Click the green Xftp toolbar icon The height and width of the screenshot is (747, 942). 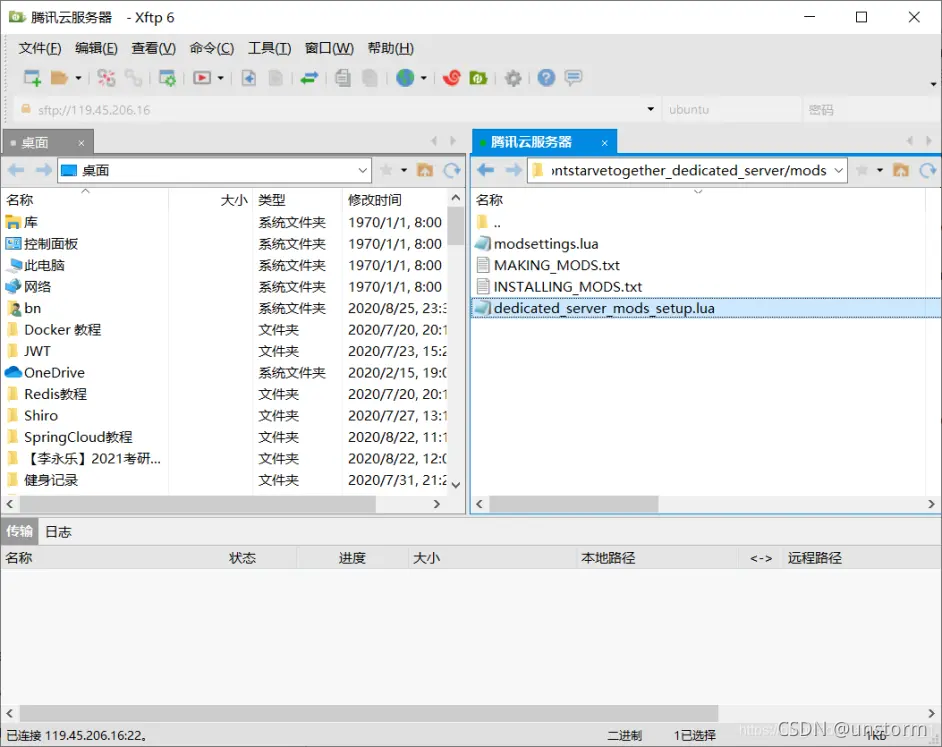point(478,78)
